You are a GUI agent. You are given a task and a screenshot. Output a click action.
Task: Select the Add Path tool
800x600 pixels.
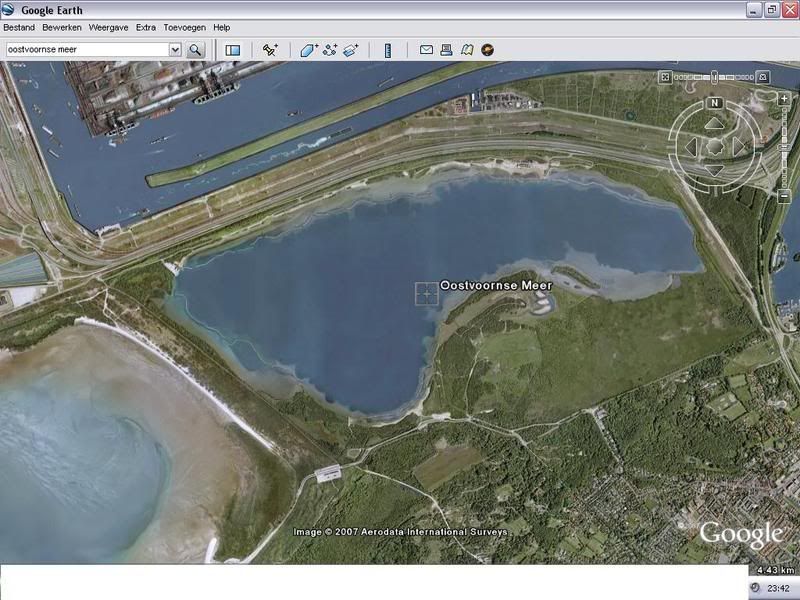330,49
